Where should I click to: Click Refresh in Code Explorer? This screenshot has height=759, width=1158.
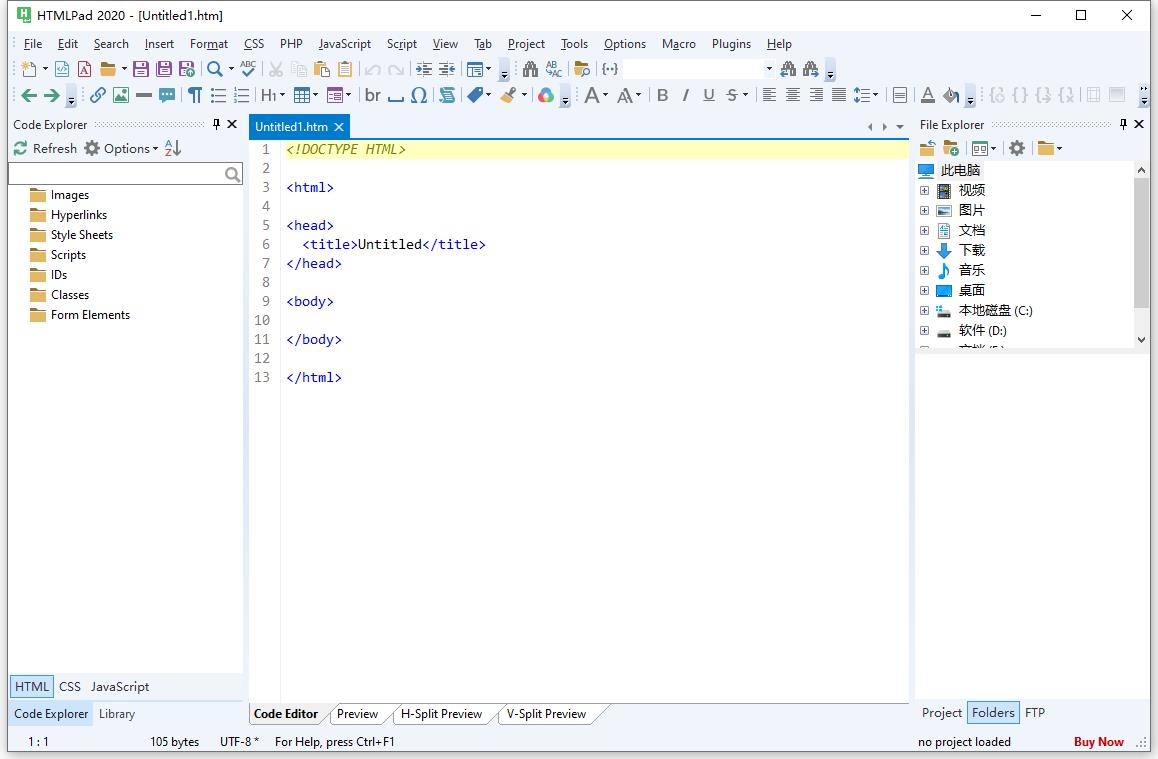(x=45, y=148)
